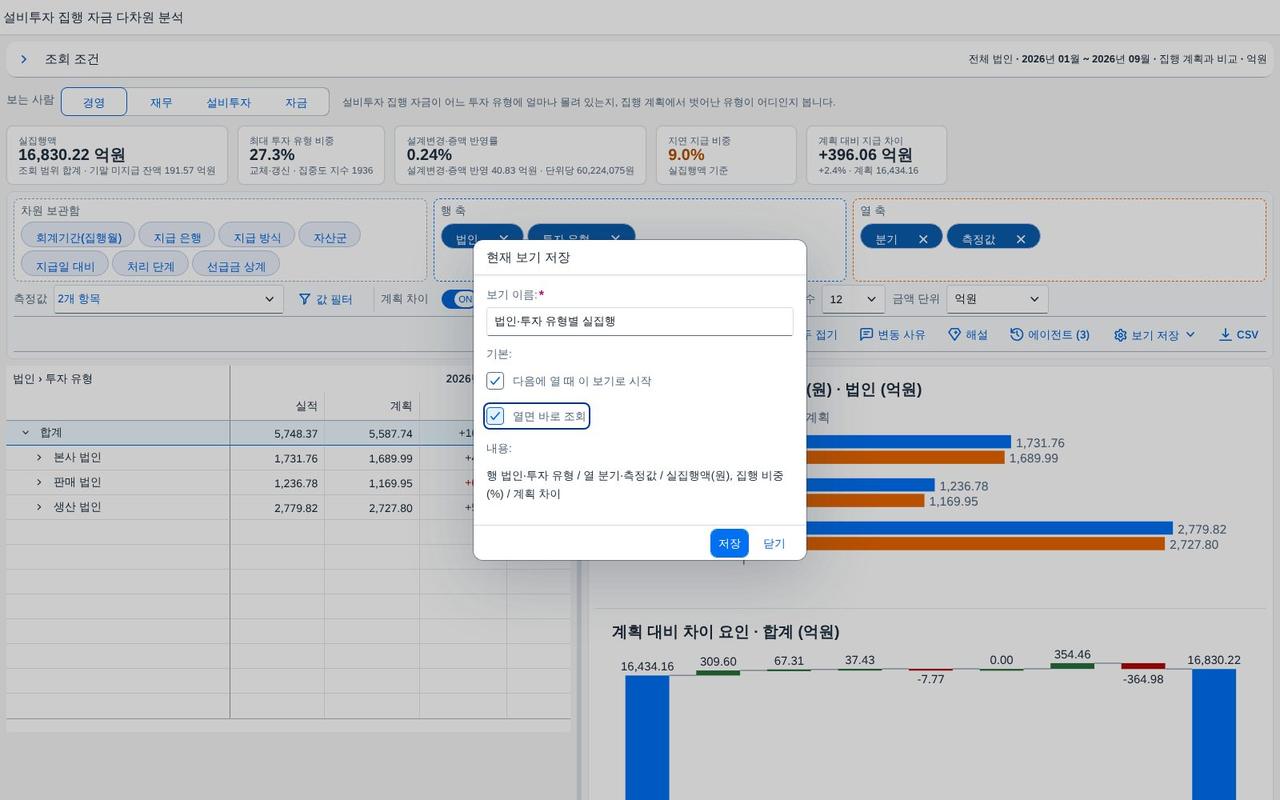Viewport: 1280px width, 800px height.
Task: Uncheck the 열면 바로 조회 checkbox
Action: (495, 416)
